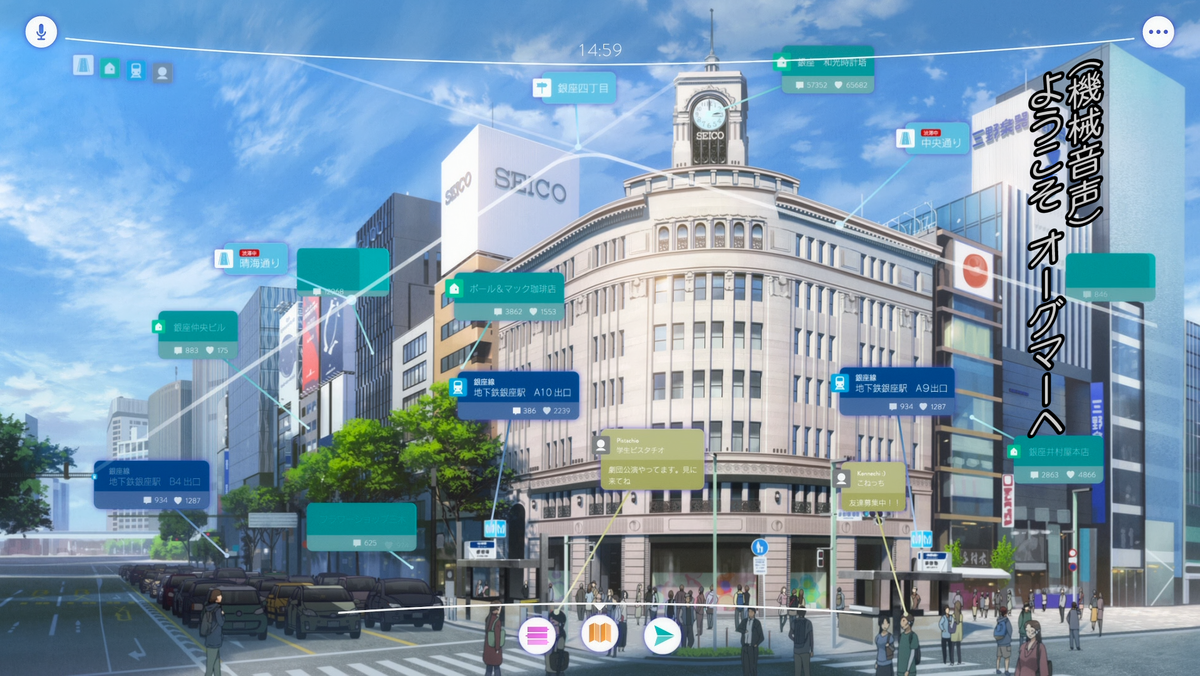Select the 銀座四丁目 signpost icon
The width and height of the screenshot is (1200, 676).
(543, 88)
